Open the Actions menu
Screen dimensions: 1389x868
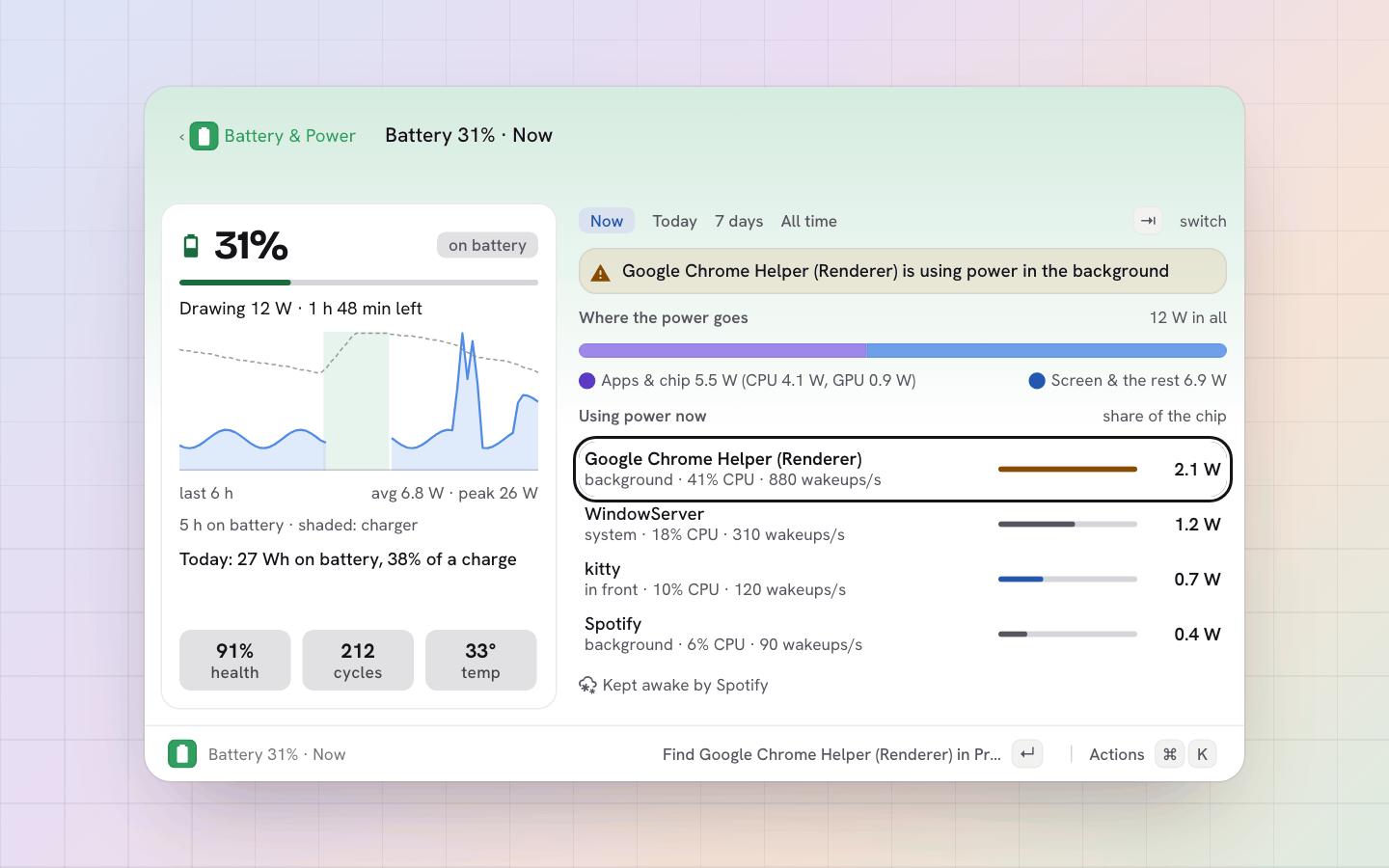pos(1116,754)
